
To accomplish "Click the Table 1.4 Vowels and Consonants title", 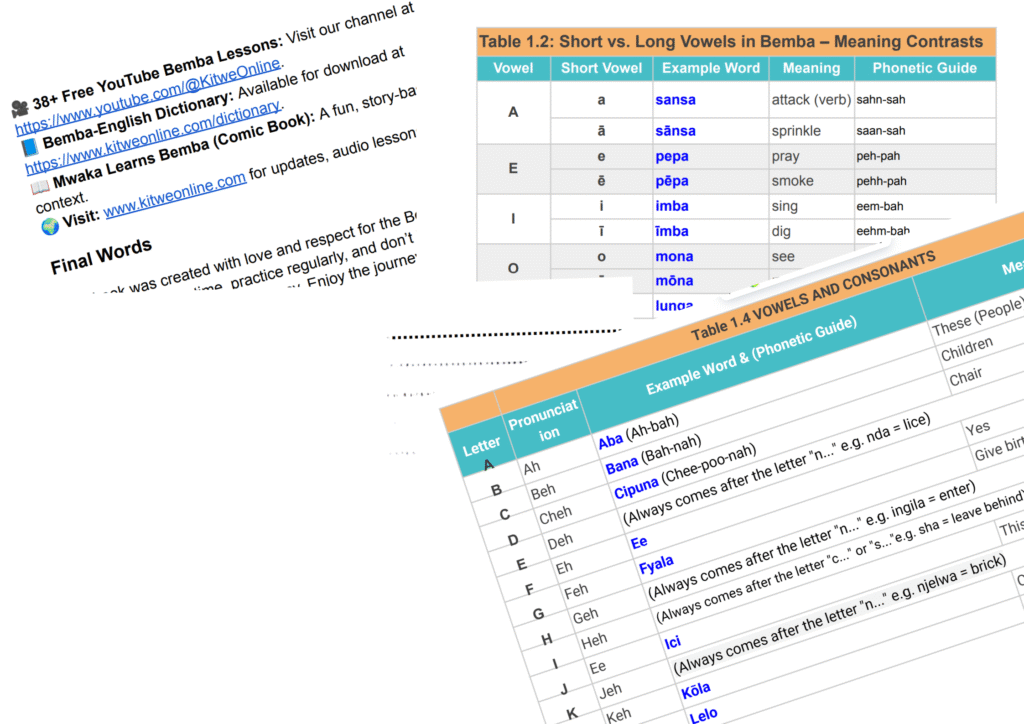I will coord(813,296).
